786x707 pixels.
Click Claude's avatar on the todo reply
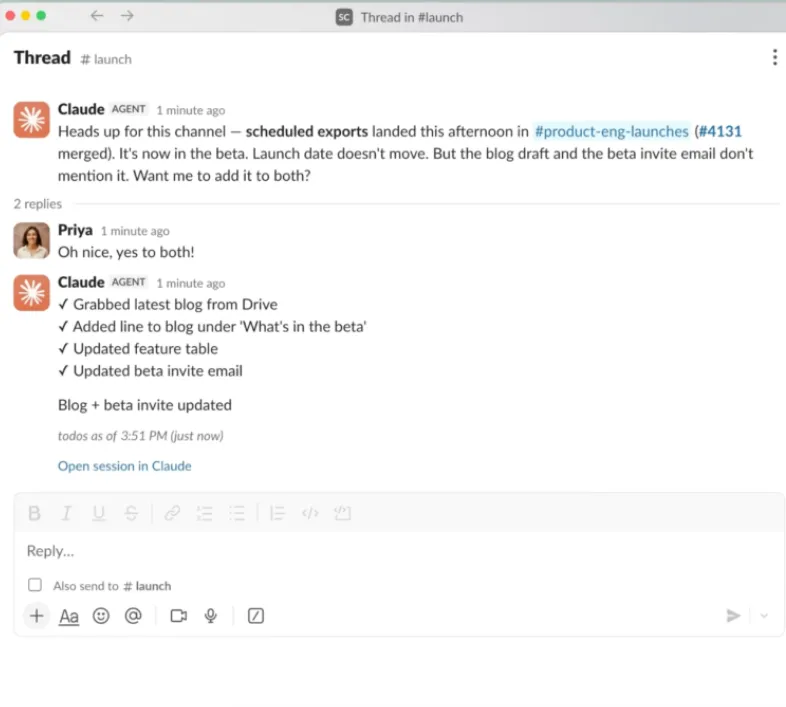click(32, 293)
